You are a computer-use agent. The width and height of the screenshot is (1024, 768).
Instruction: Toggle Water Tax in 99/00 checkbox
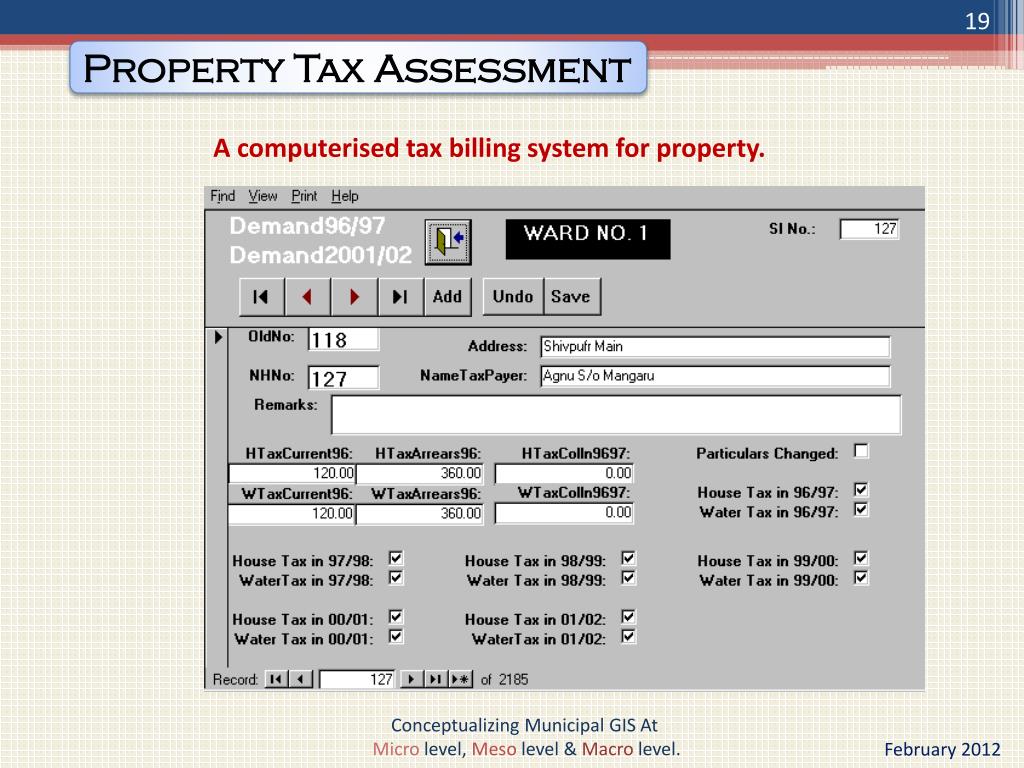[861, 578]
